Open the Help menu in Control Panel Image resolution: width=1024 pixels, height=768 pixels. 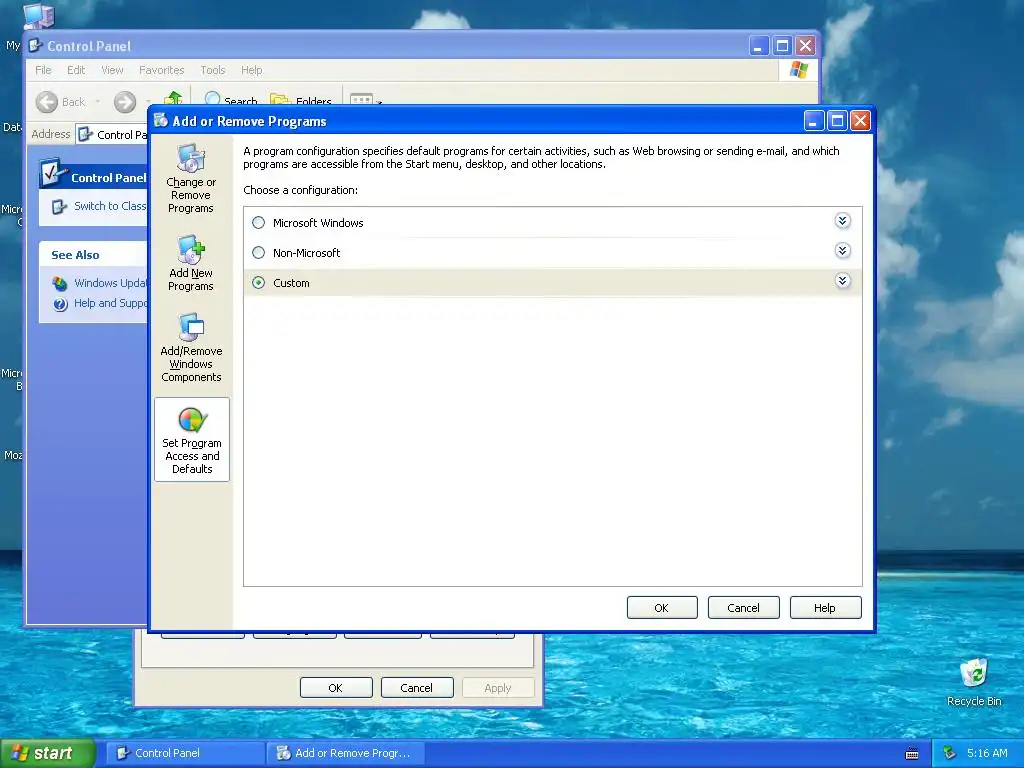[x=251, y=70]
